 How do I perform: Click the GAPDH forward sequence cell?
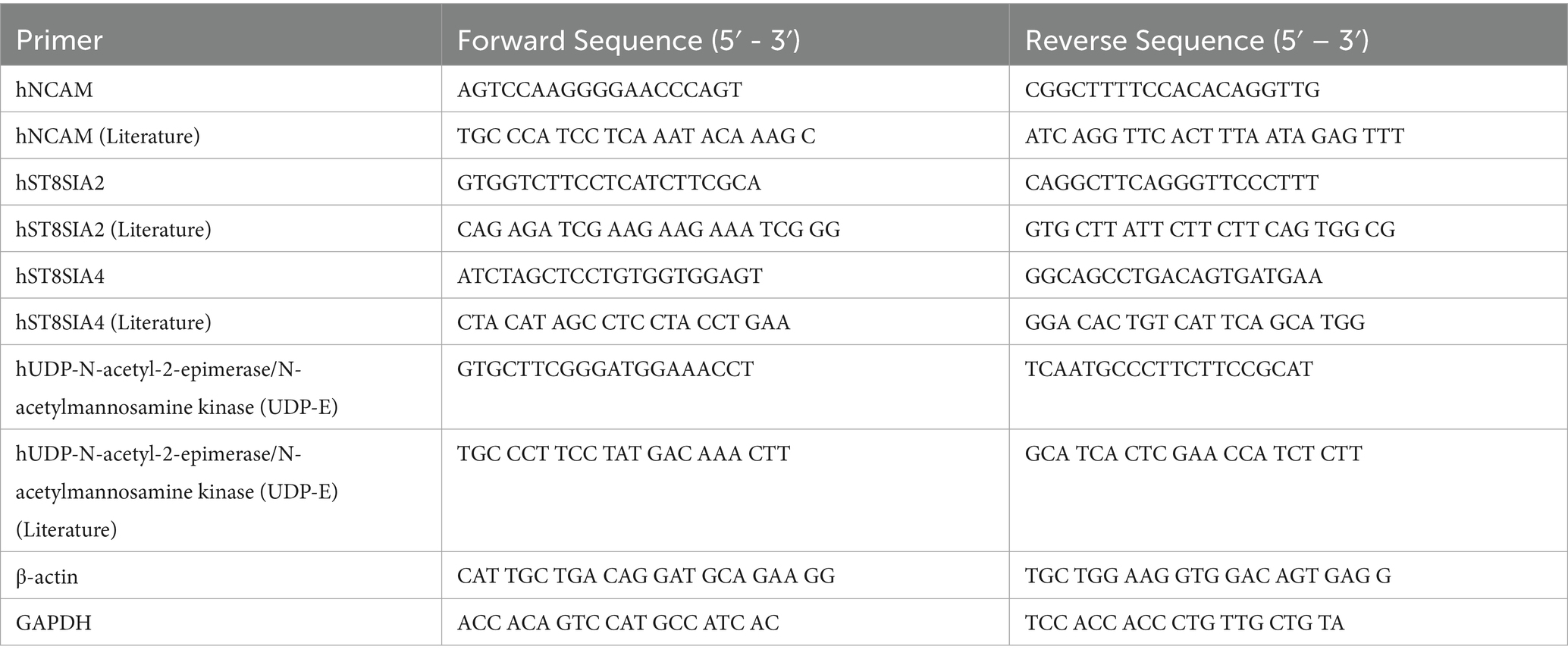click(618, 623)
